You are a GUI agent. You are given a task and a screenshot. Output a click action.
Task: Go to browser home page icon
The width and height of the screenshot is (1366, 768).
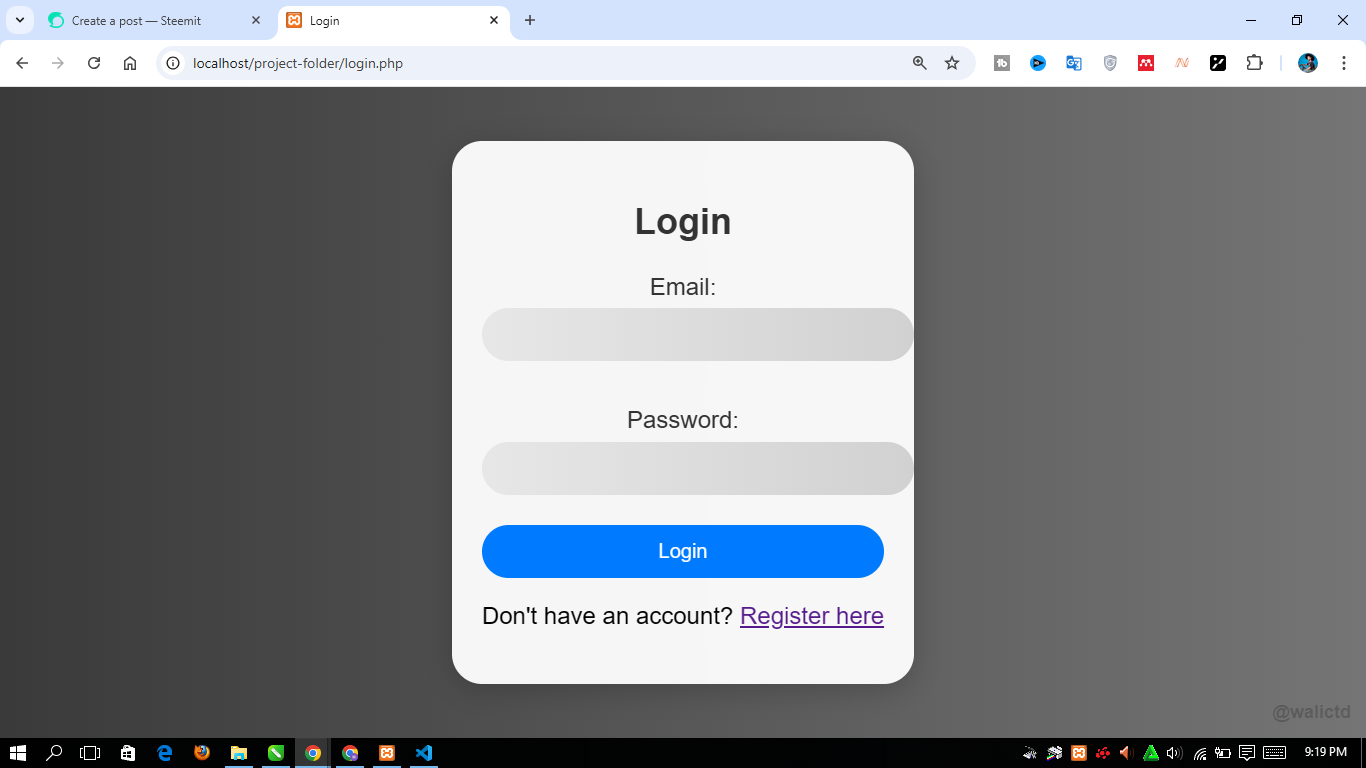[130, 63]
